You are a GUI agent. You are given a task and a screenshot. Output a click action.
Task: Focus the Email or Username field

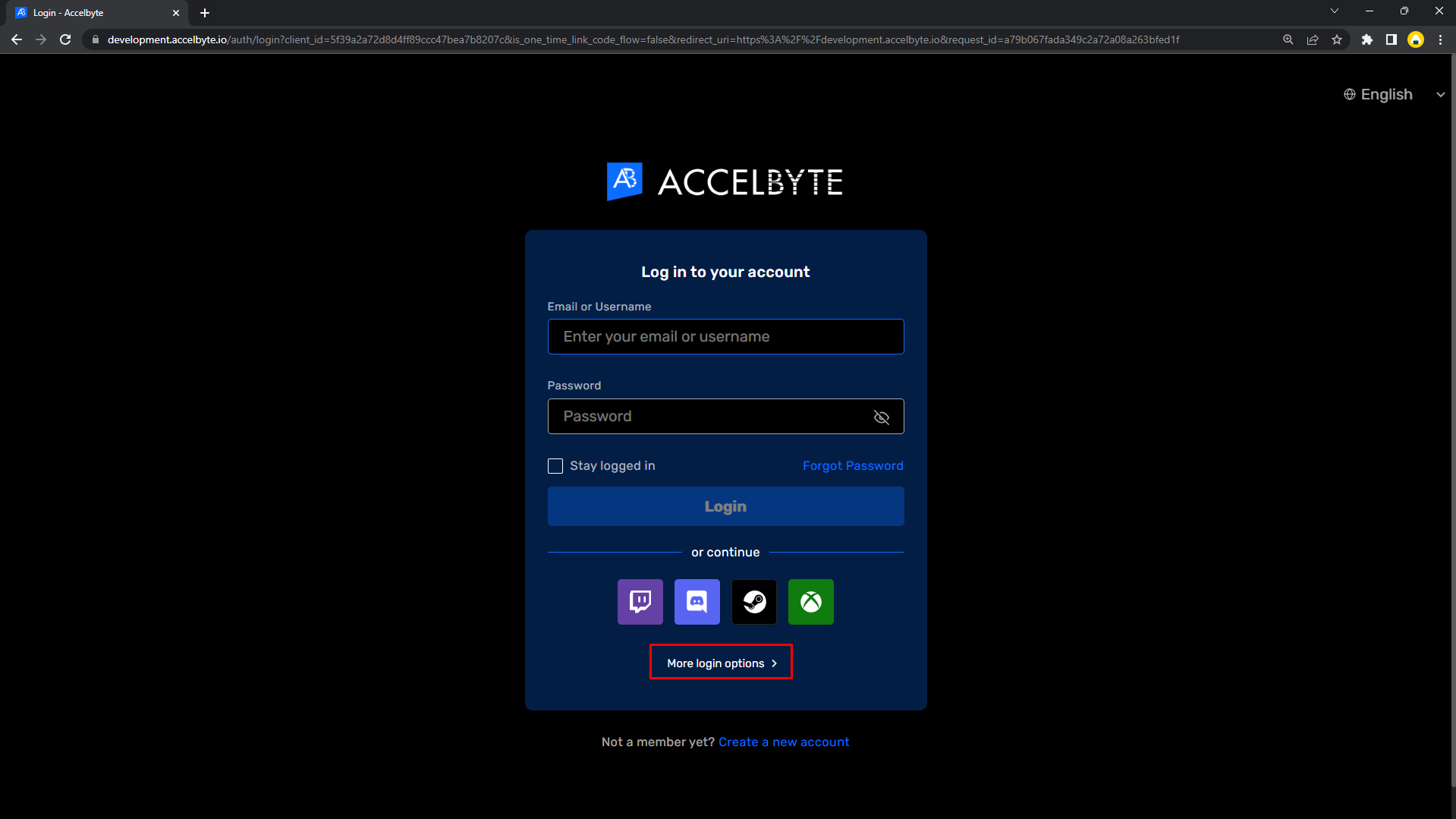tap(725, 337)
